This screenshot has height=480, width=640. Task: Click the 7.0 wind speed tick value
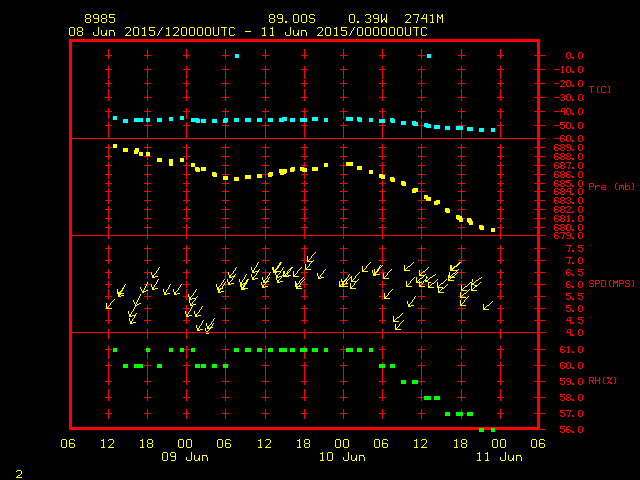[574, 260]
